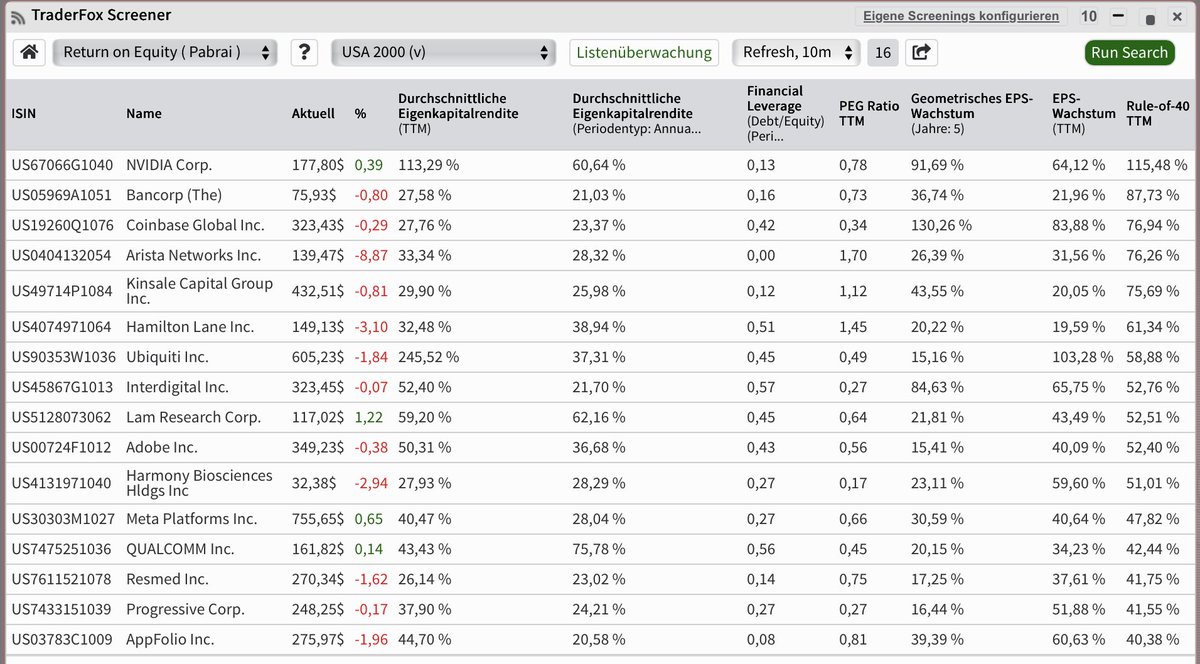Sort by Name column header
The height and width of the screenshot is (664, 1200).
(144, 114)
